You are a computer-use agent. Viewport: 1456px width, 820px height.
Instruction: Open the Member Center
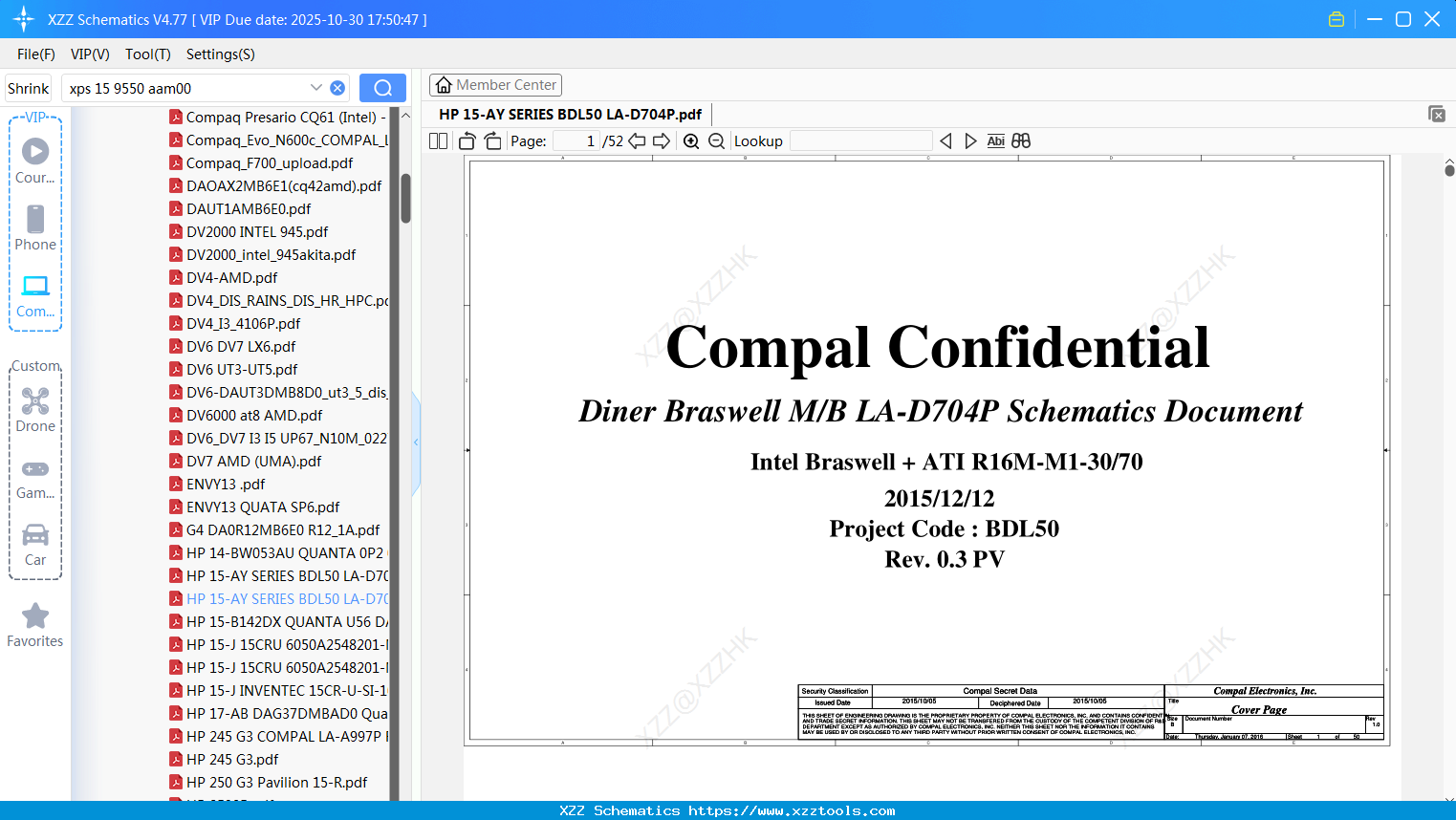pyautogui.click(x=495, y=85)
